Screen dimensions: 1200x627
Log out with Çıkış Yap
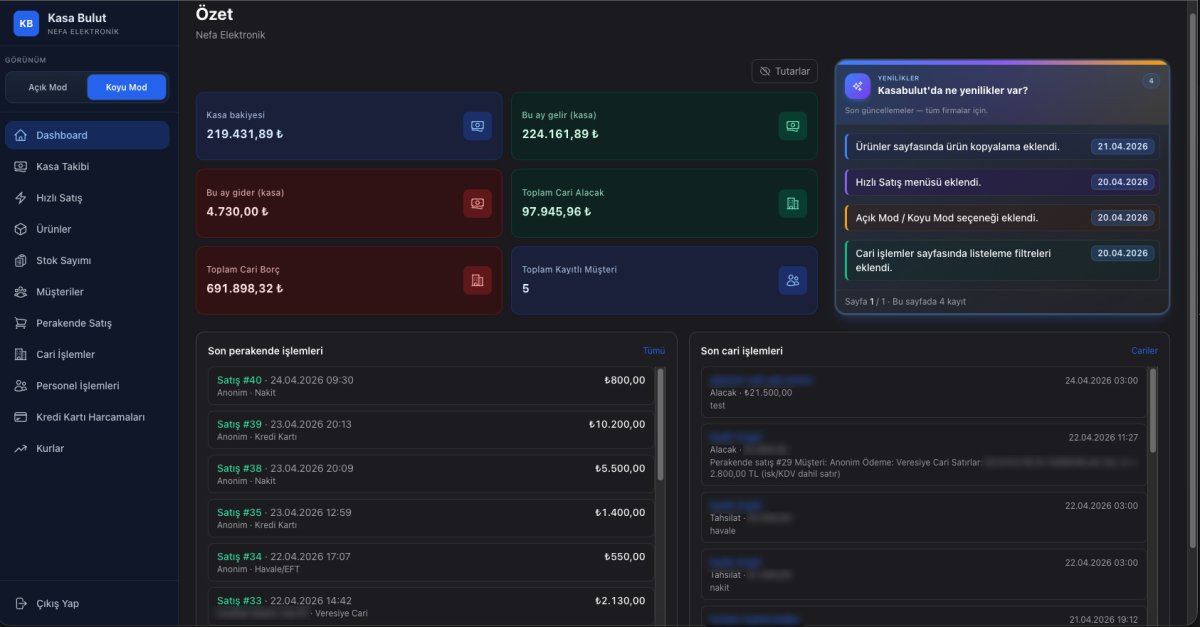tap(57, 604)
